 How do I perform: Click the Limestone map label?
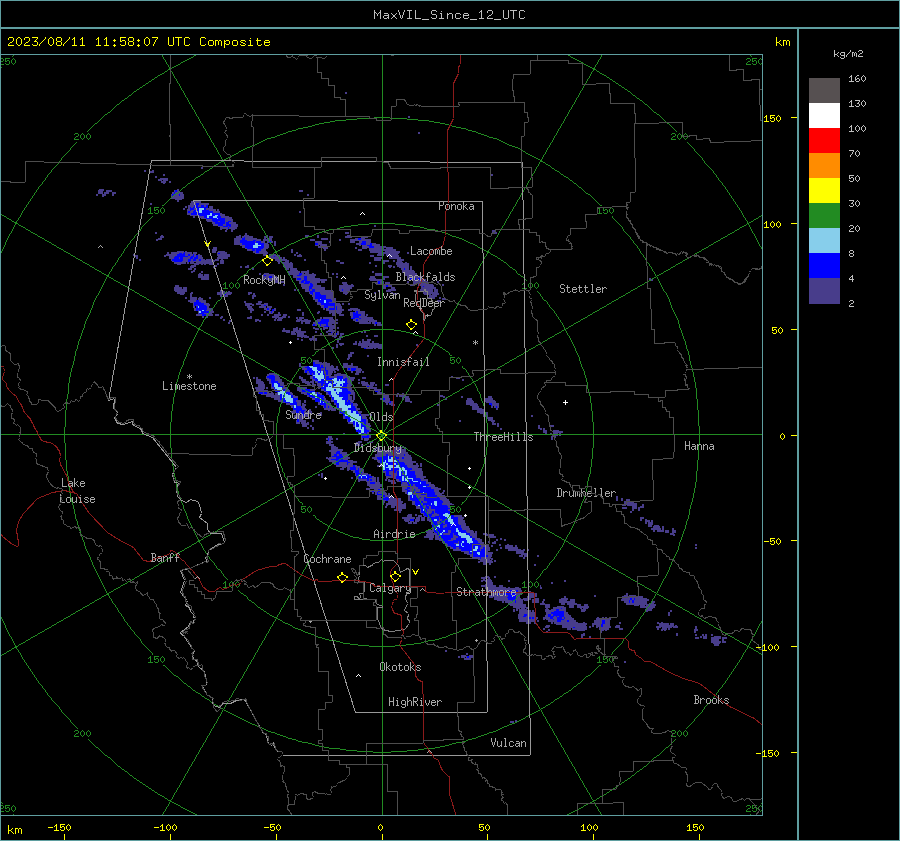189,386
